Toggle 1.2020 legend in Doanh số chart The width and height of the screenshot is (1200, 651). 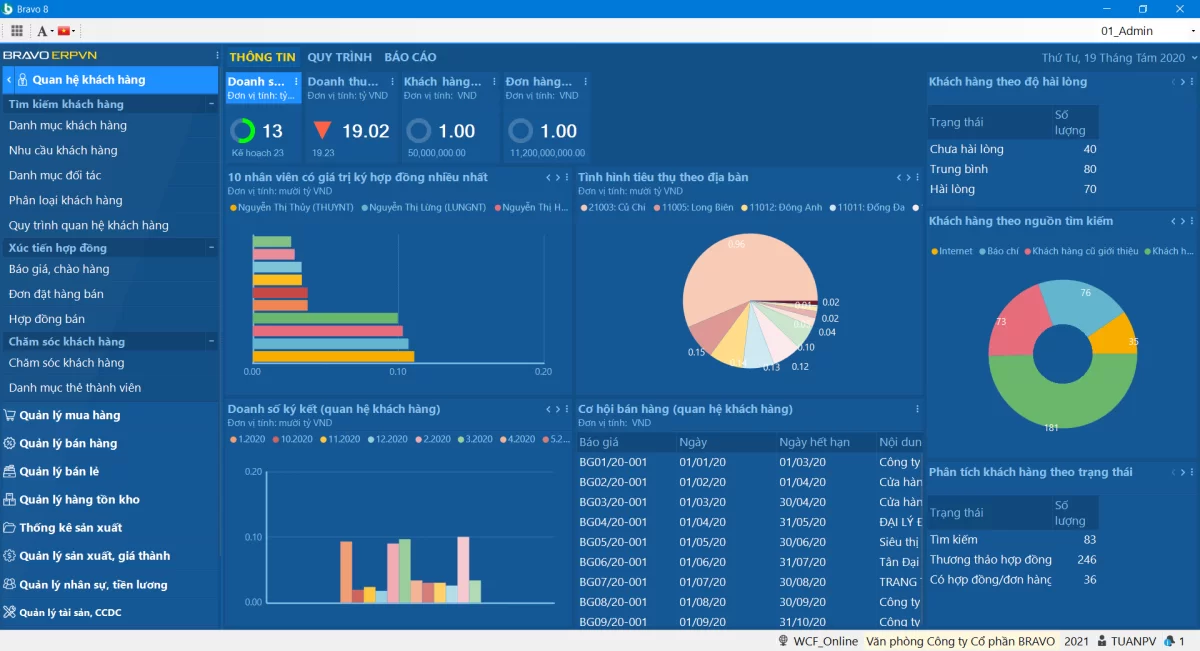tap(250, 439)
